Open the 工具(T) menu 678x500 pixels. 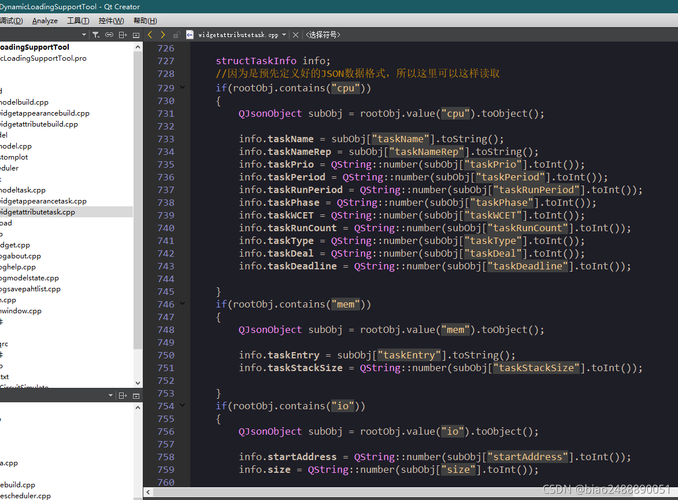(78, 21)
